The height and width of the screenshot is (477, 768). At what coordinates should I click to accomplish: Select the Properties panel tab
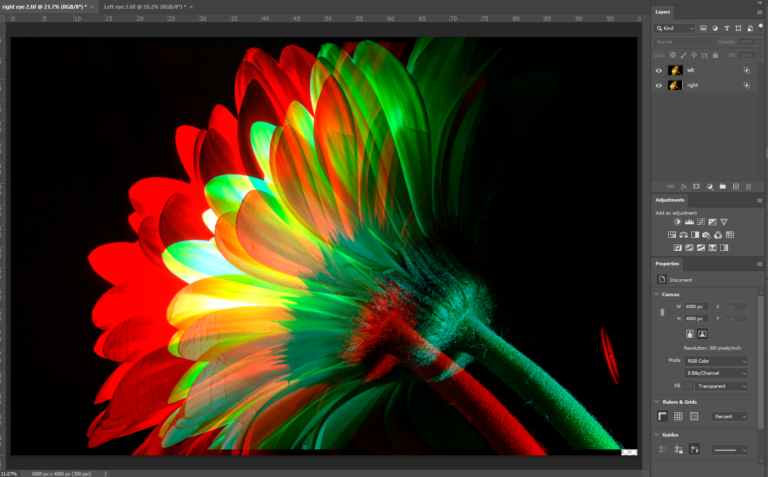tap(667, 263)
